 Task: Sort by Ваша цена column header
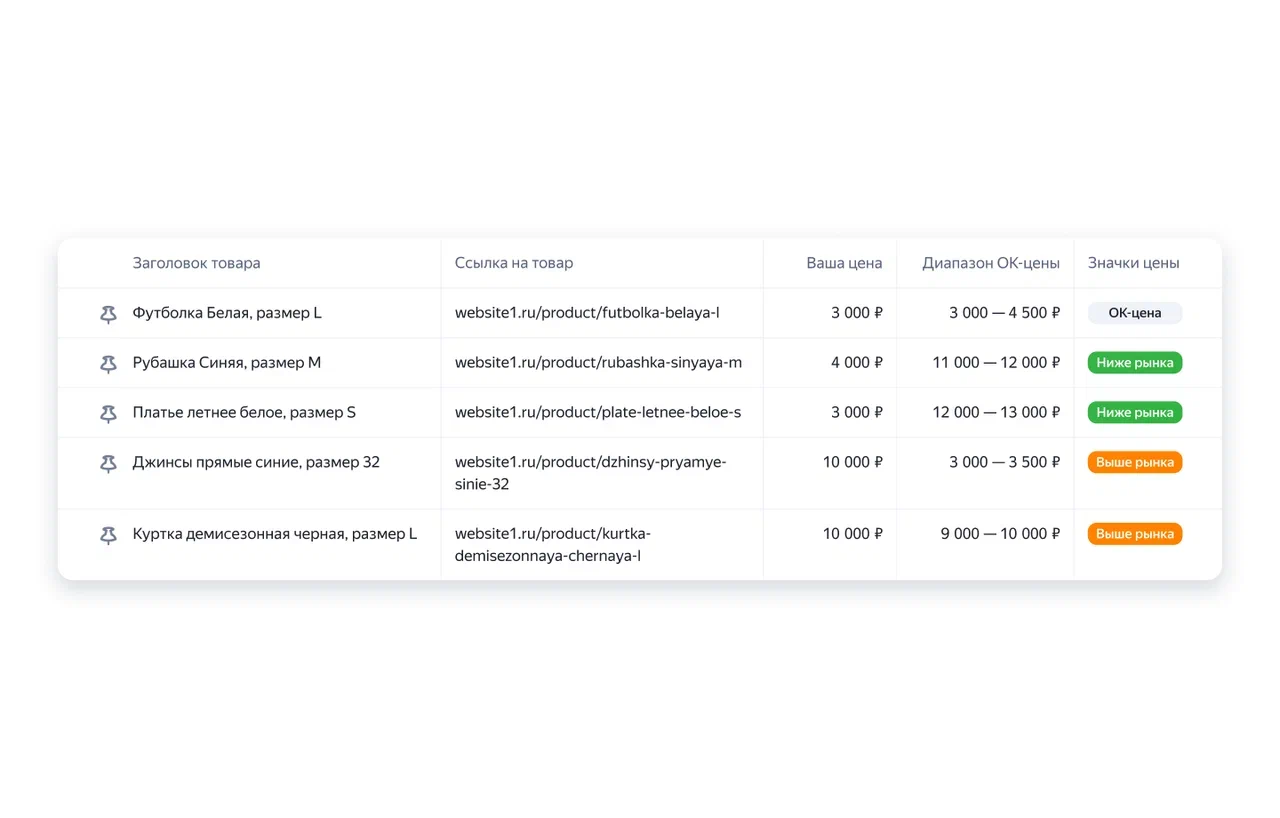coord(844,263)
